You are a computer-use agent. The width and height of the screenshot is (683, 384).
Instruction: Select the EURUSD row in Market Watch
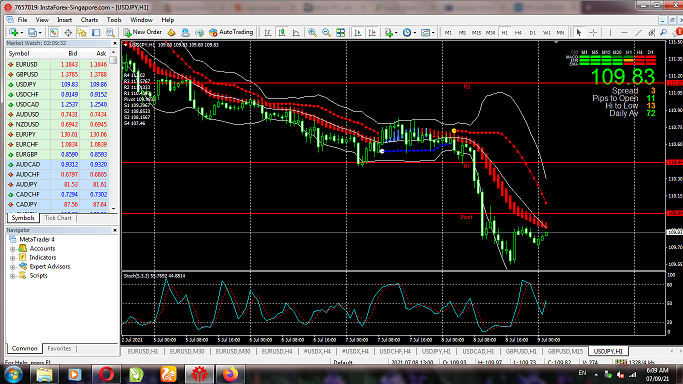click(57, 64)
